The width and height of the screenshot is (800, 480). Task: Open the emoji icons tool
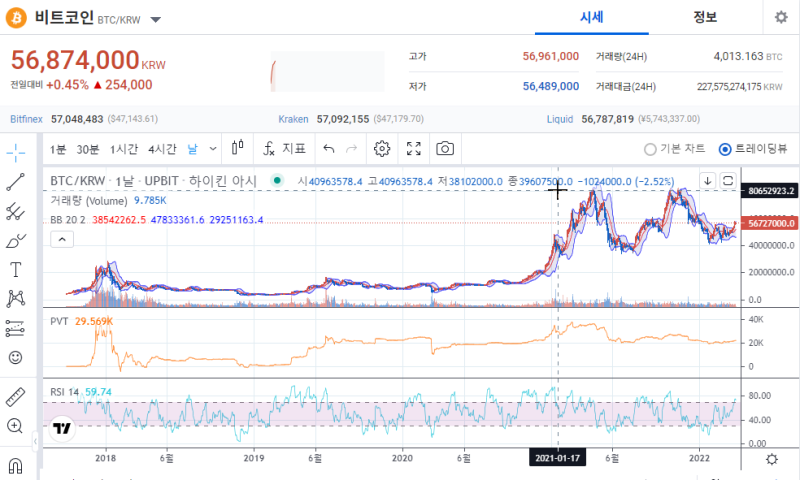[x=16, y=358]
